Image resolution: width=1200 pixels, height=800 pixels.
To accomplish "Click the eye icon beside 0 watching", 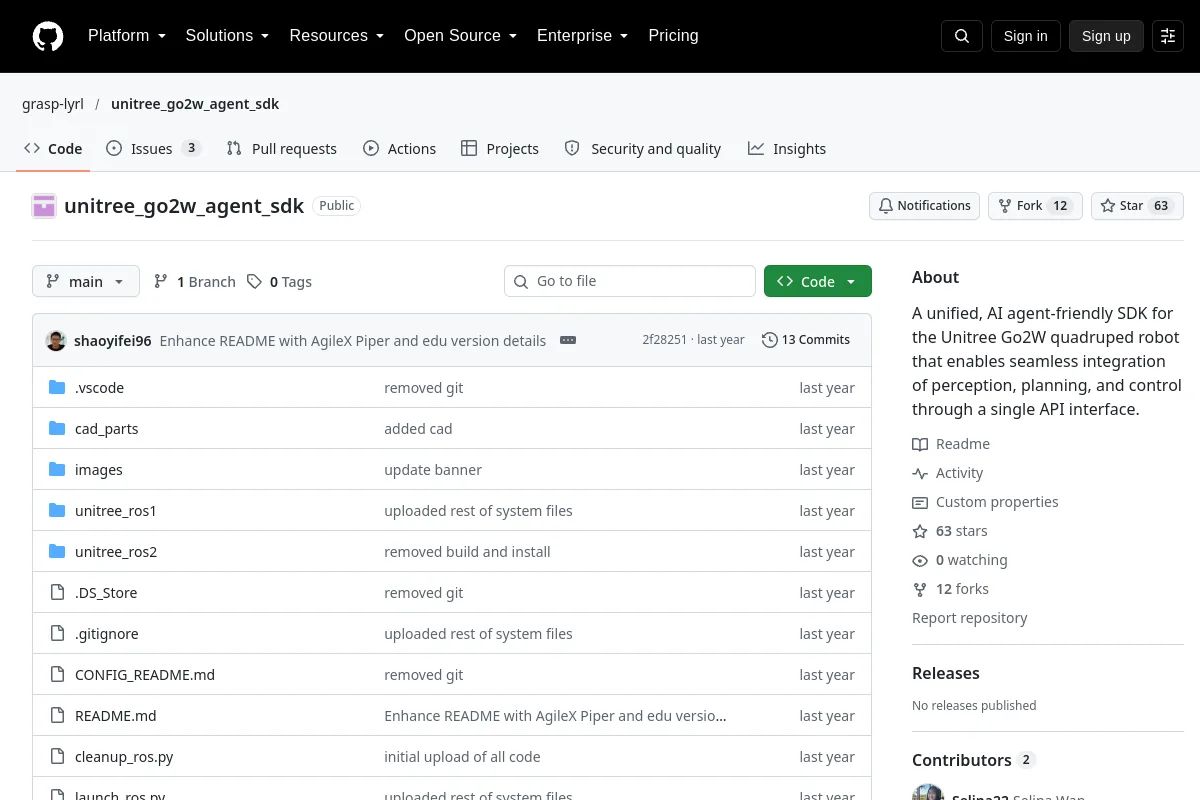I will pos(920,560).
